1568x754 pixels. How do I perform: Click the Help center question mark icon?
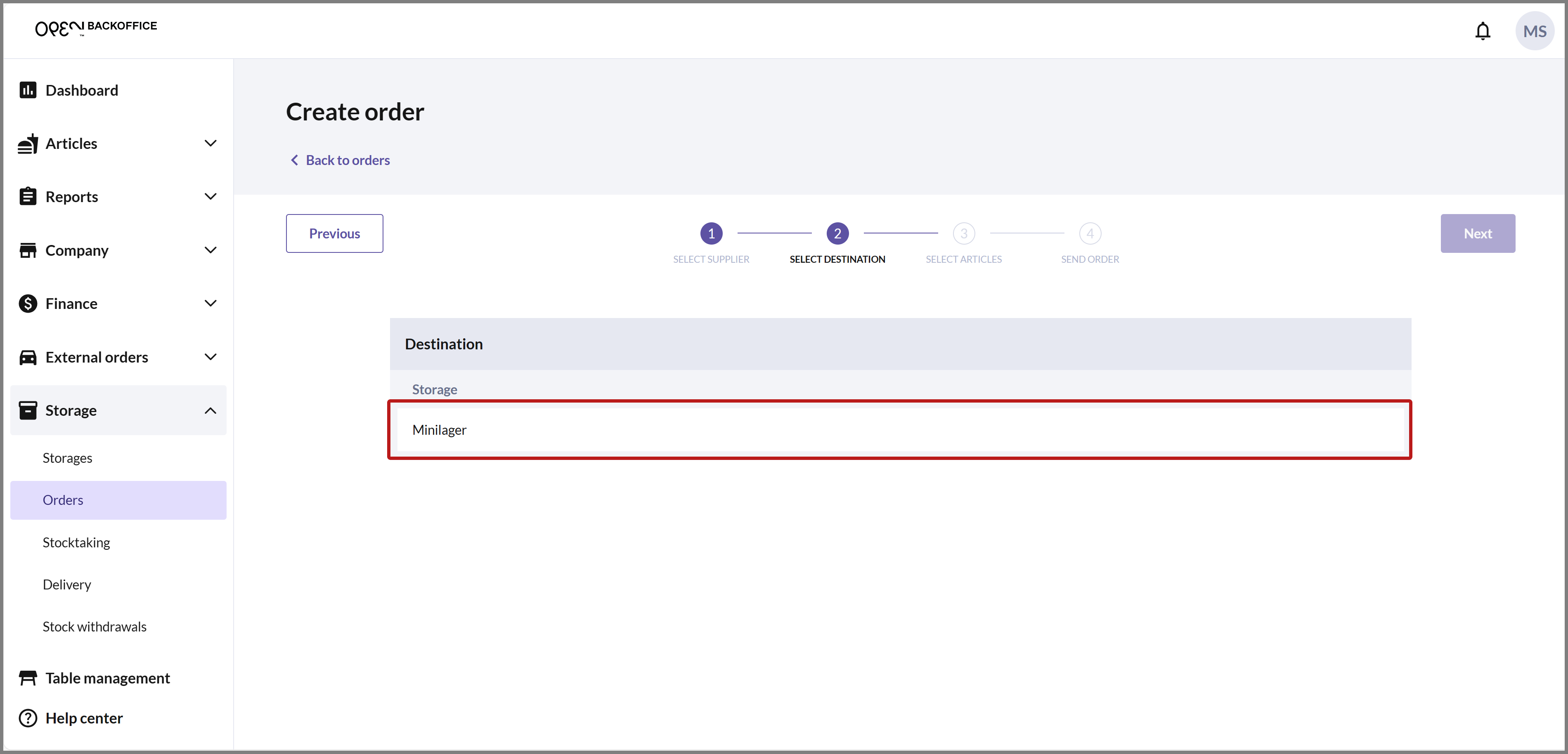point(28,718)
